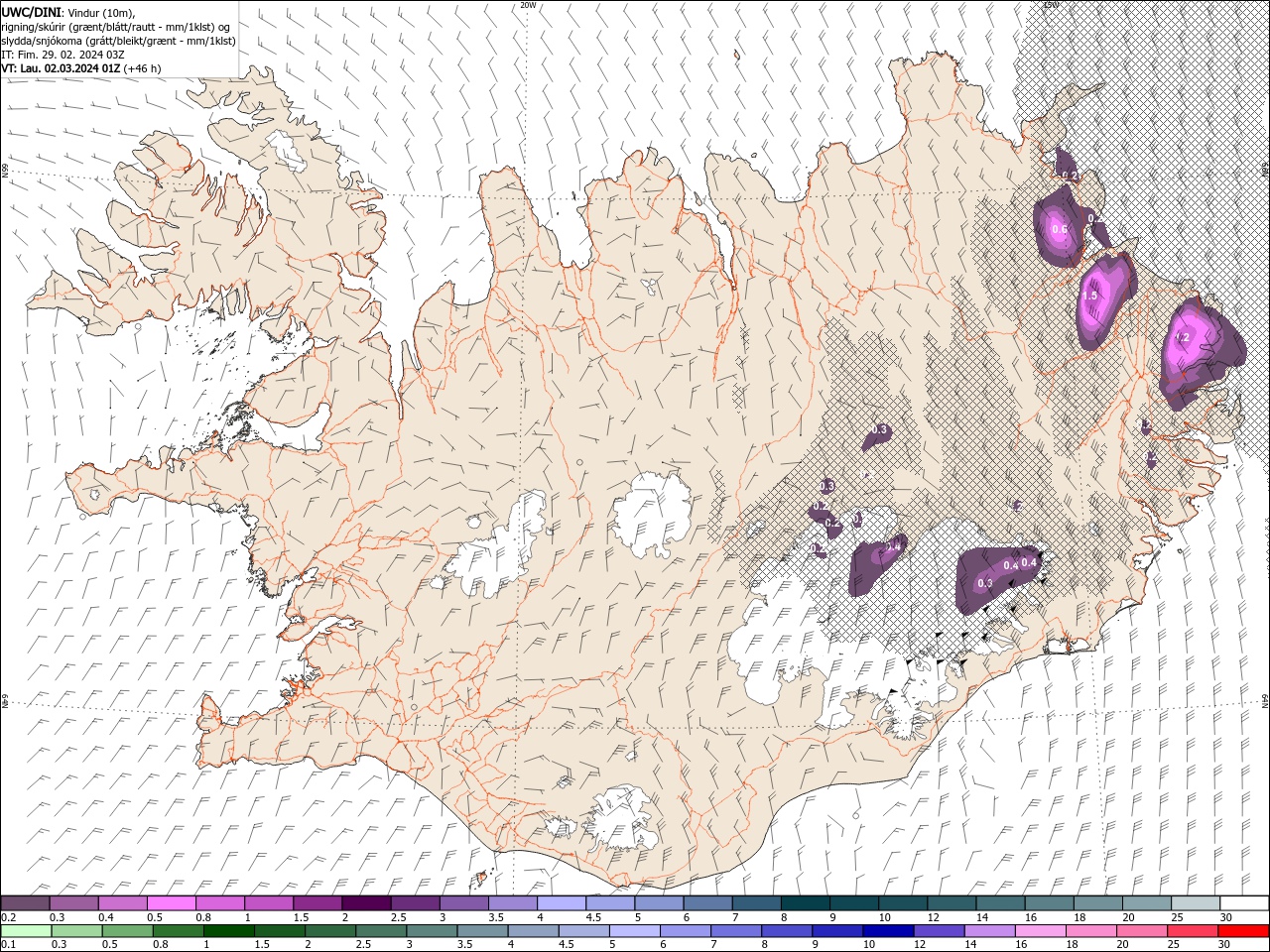
Task: Choose the white 30 swatch ending the top legend row
Action: click(1244, 903)
